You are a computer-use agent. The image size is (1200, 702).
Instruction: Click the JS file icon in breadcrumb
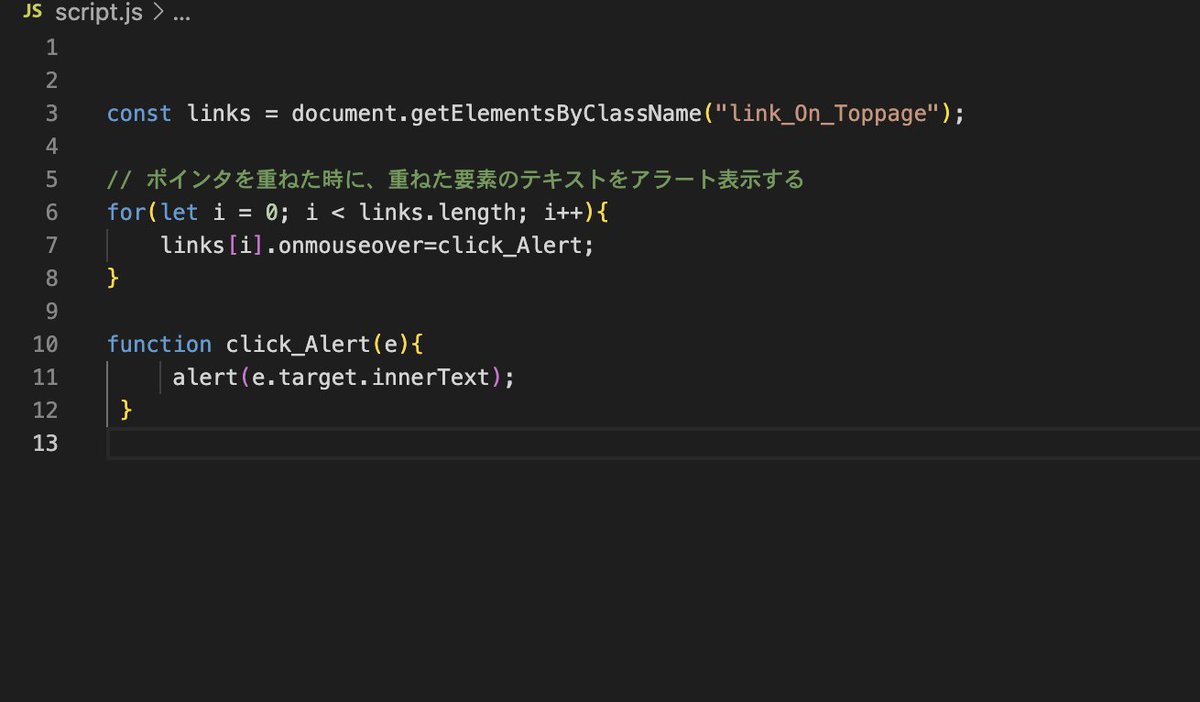coord(32,13)
